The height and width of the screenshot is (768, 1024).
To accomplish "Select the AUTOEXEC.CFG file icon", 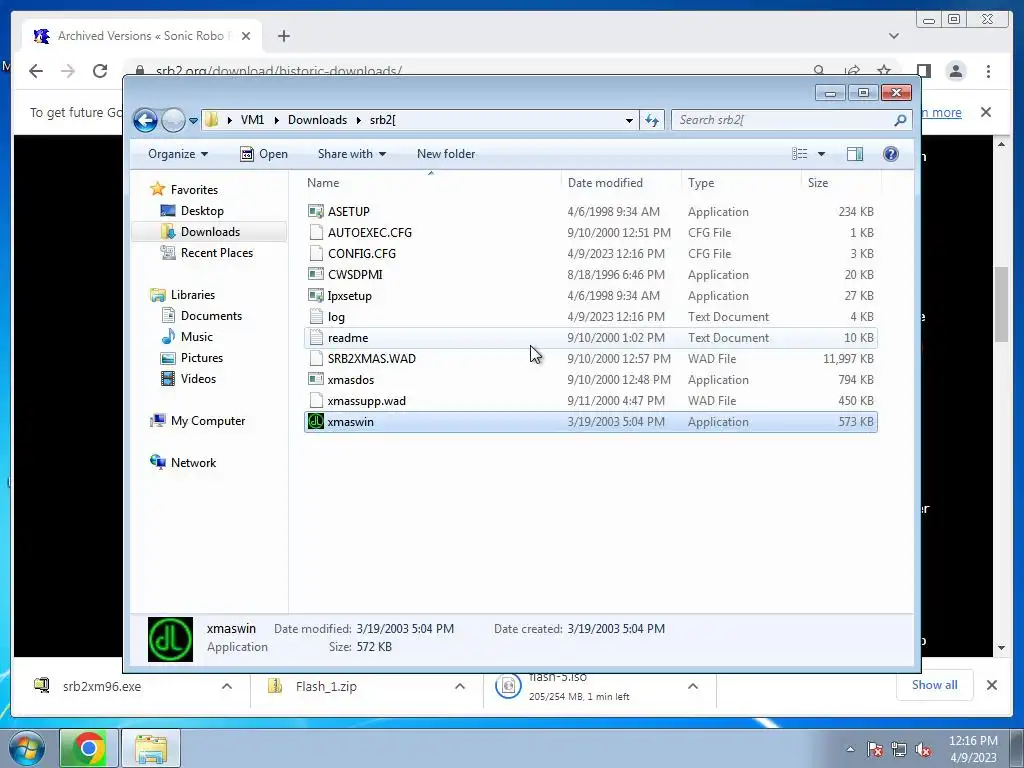I will (316, 232).
